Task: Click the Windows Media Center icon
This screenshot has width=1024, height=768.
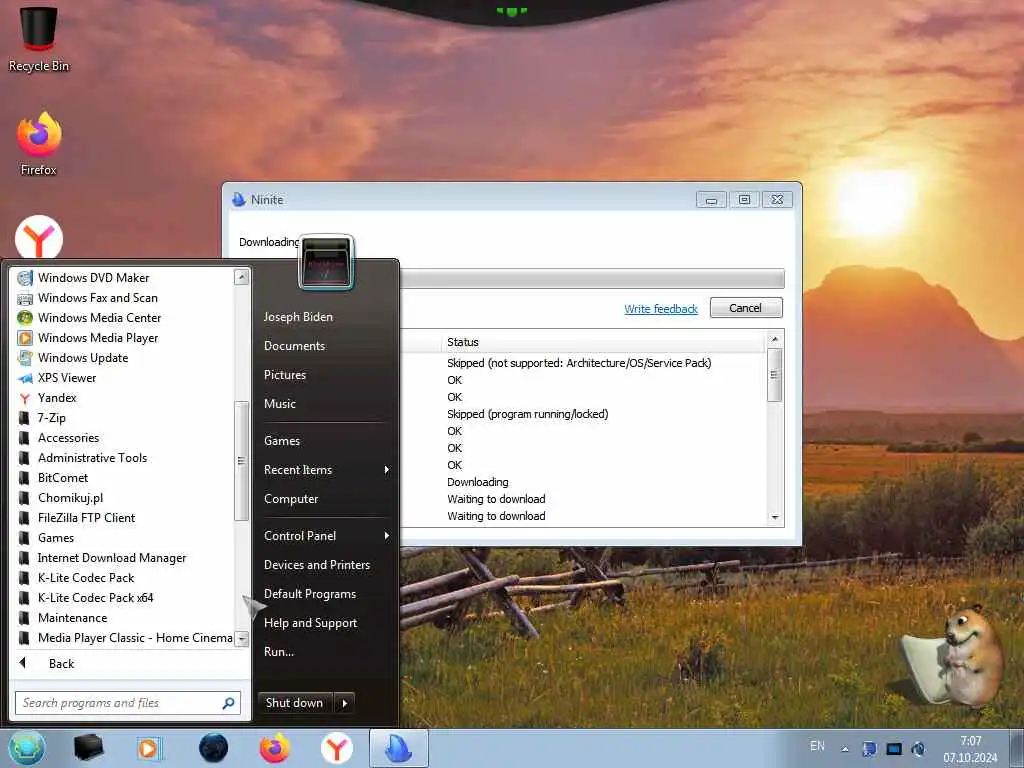Action: pos(25,318)
